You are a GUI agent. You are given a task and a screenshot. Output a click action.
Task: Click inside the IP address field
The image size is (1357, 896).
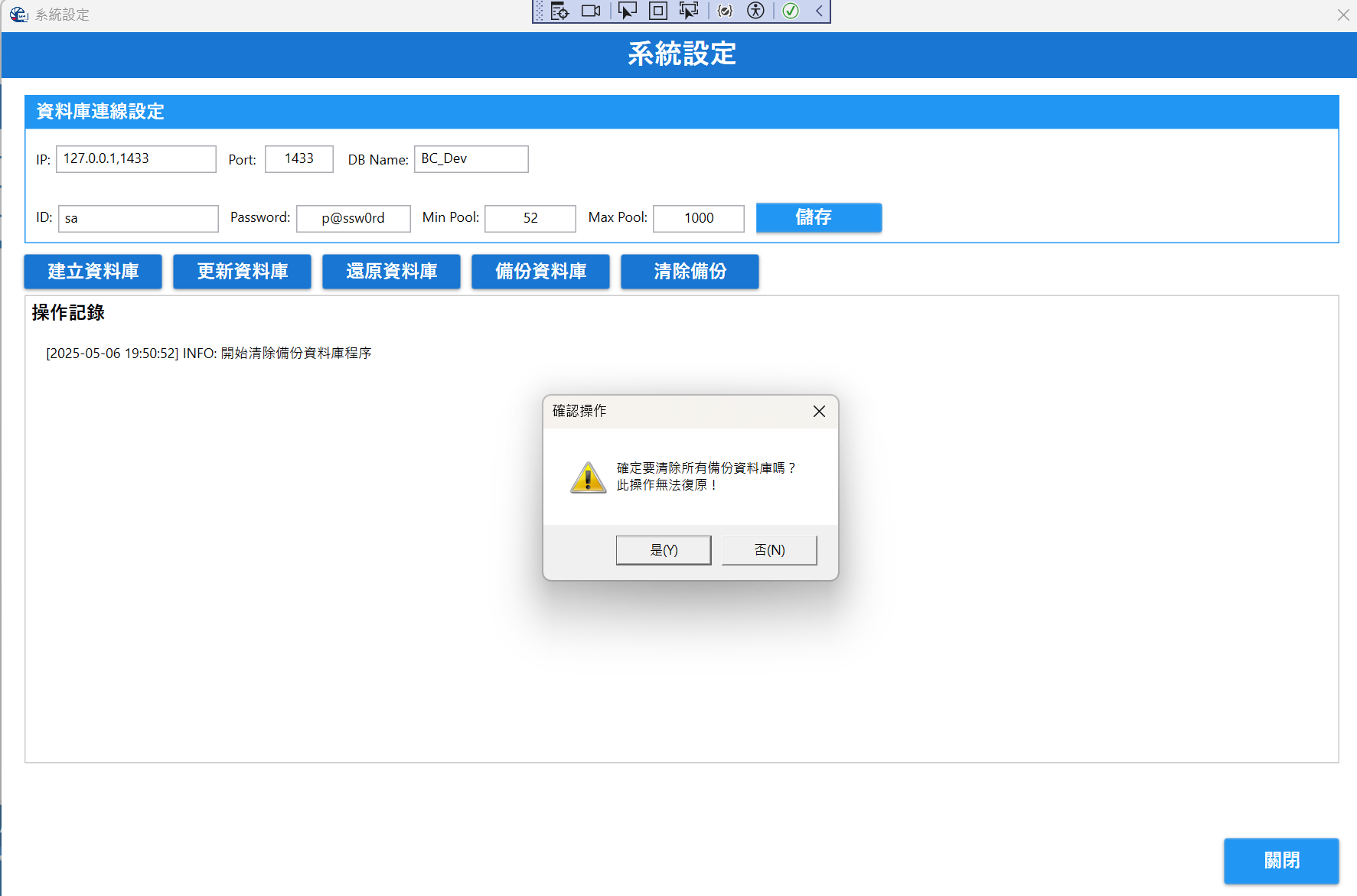point(136,159)
